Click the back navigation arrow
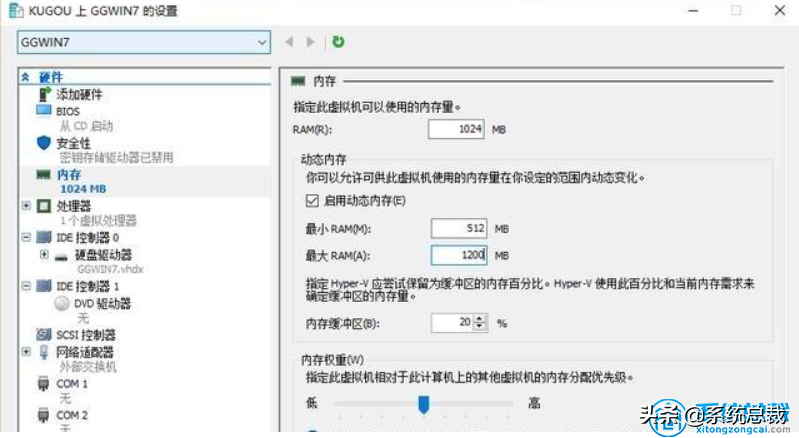799x438 pixels. point(289,42)
